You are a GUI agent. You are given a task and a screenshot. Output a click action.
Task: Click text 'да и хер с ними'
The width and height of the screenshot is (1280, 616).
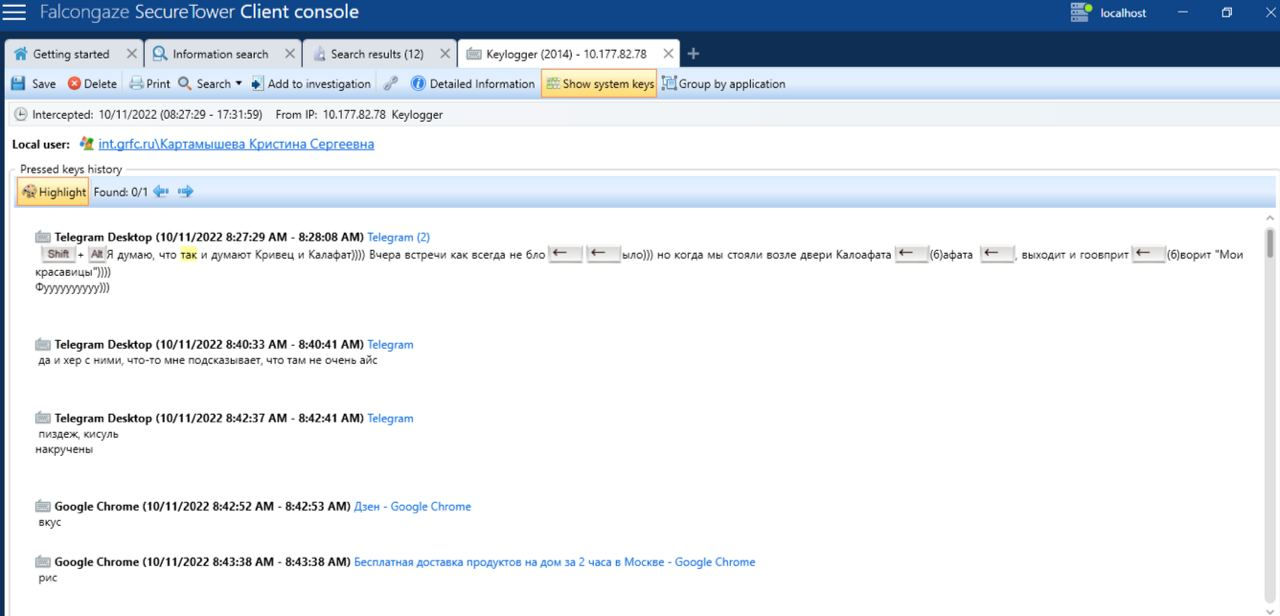click(x=80, y=361)
